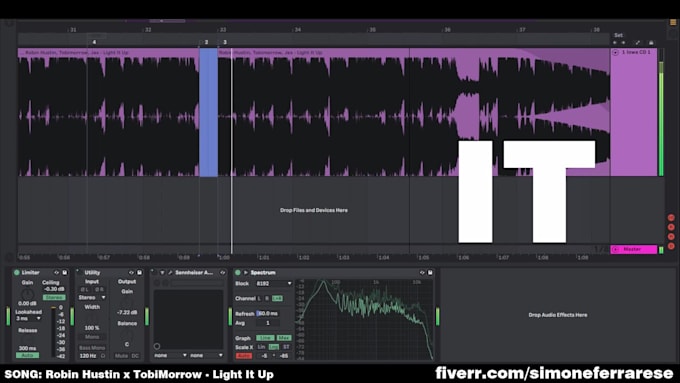Click the 1 Iowa CD 1 track name
The image size is (680, 383).
coord(636,52)
